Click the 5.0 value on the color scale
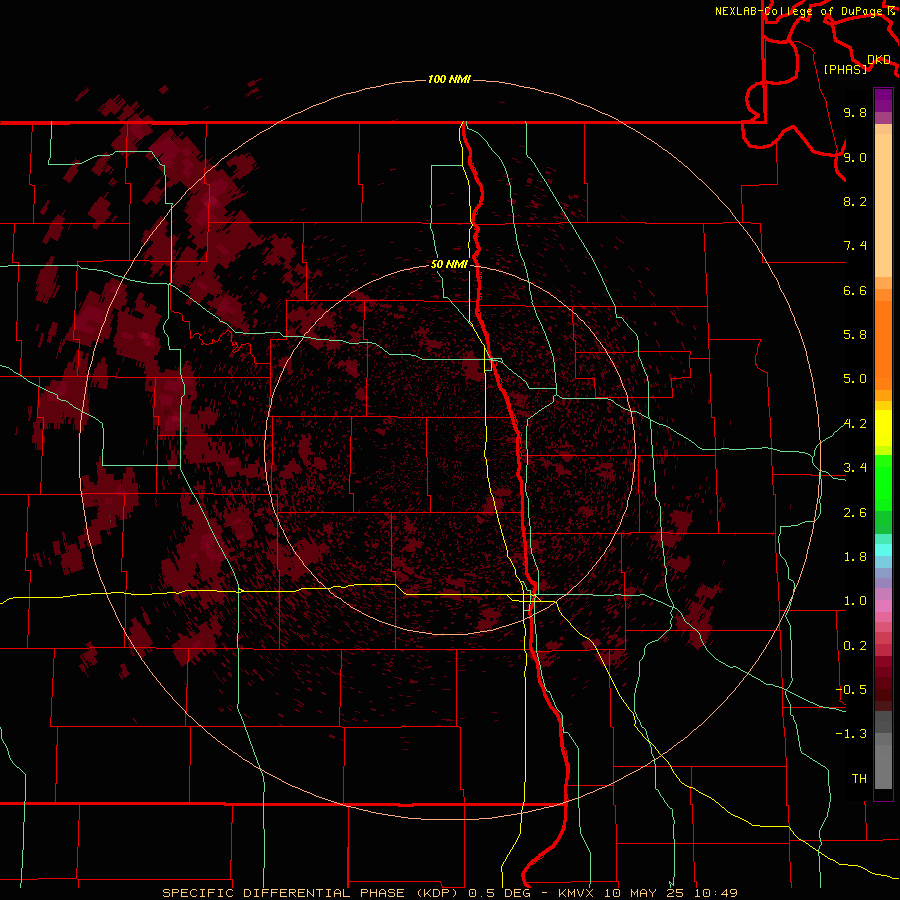This screenshot has width=900, height=900. [855, 379]
